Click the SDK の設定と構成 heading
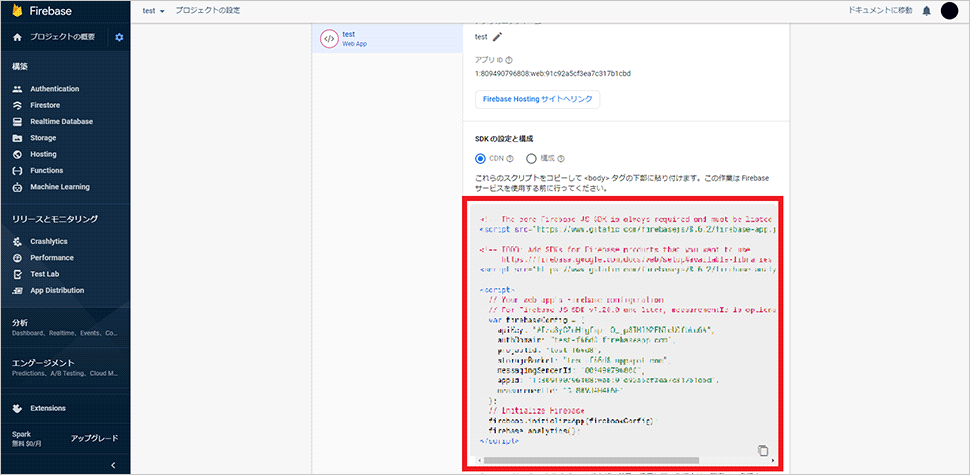Screen dimensions: 970x475 [504, 139]
